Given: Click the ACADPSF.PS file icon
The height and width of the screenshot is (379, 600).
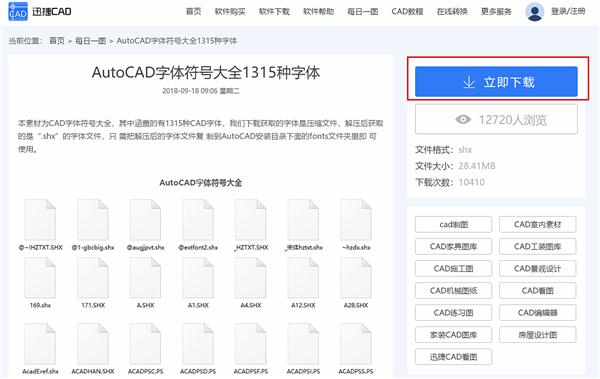Looking at the screenshot, I should pos(251,344).
